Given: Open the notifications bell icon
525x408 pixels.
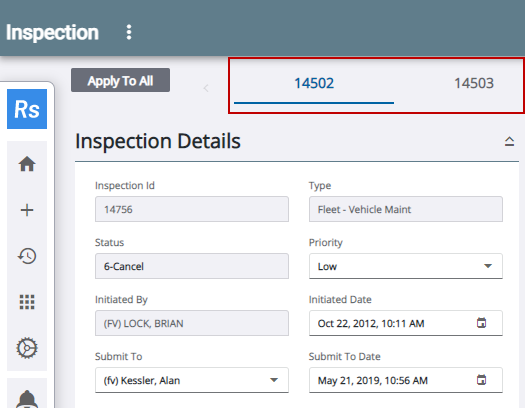Looking at the screenshot, I should [x=27, y=399].
